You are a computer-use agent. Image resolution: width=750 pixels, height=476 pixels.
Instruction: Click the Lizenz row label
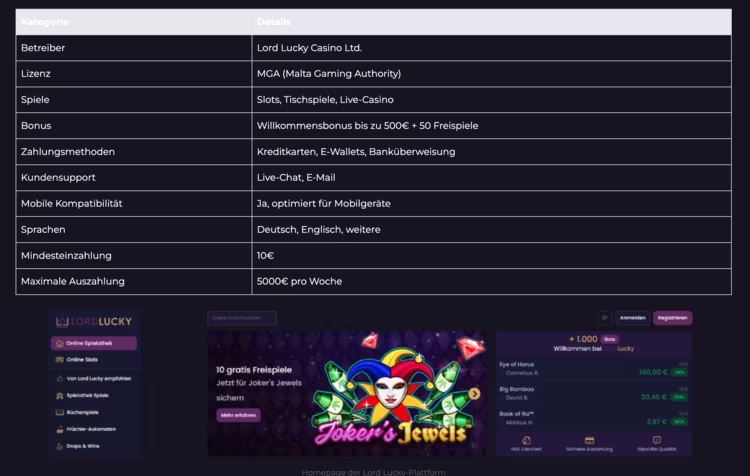[x=35, y=74]
